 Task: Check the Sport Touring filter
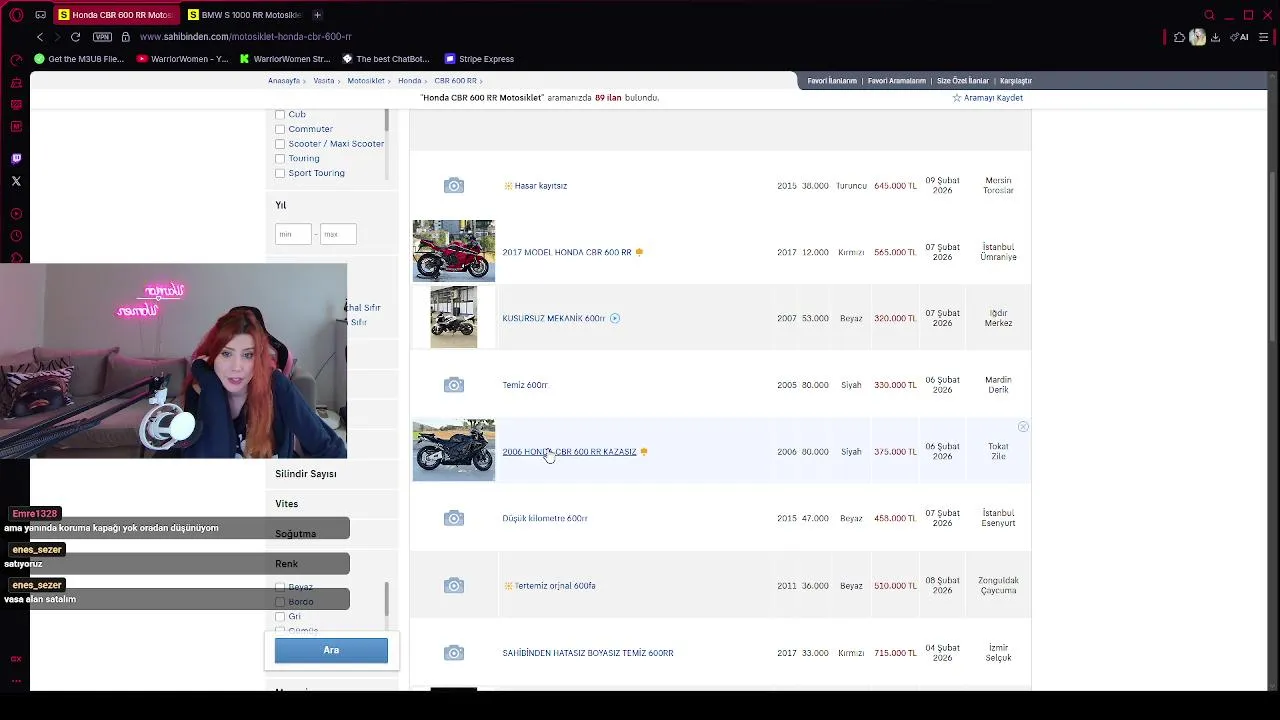point(280,173)
